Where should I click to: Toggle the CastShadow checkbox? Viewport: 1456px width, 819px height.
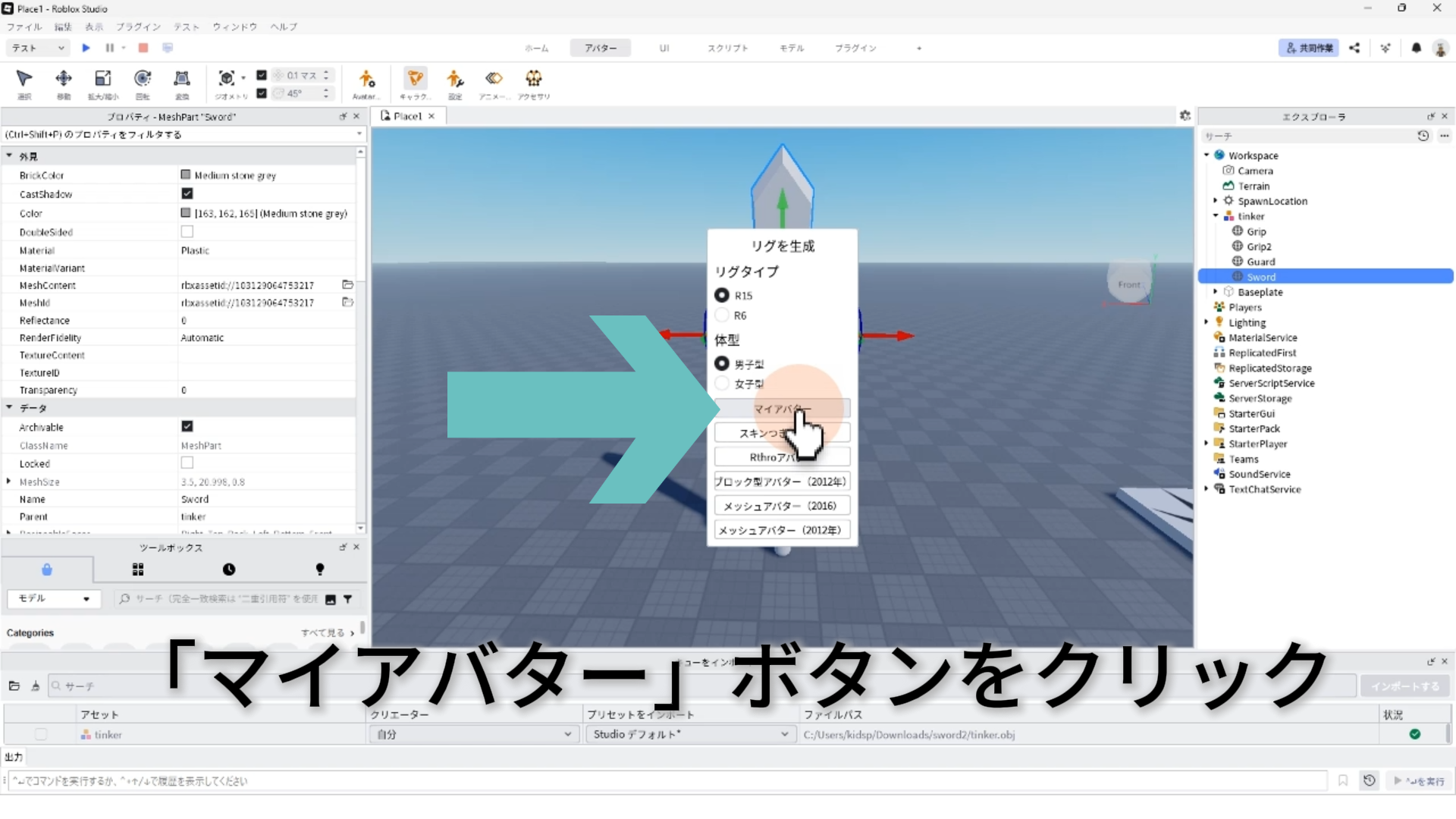(x=187, y=194)
